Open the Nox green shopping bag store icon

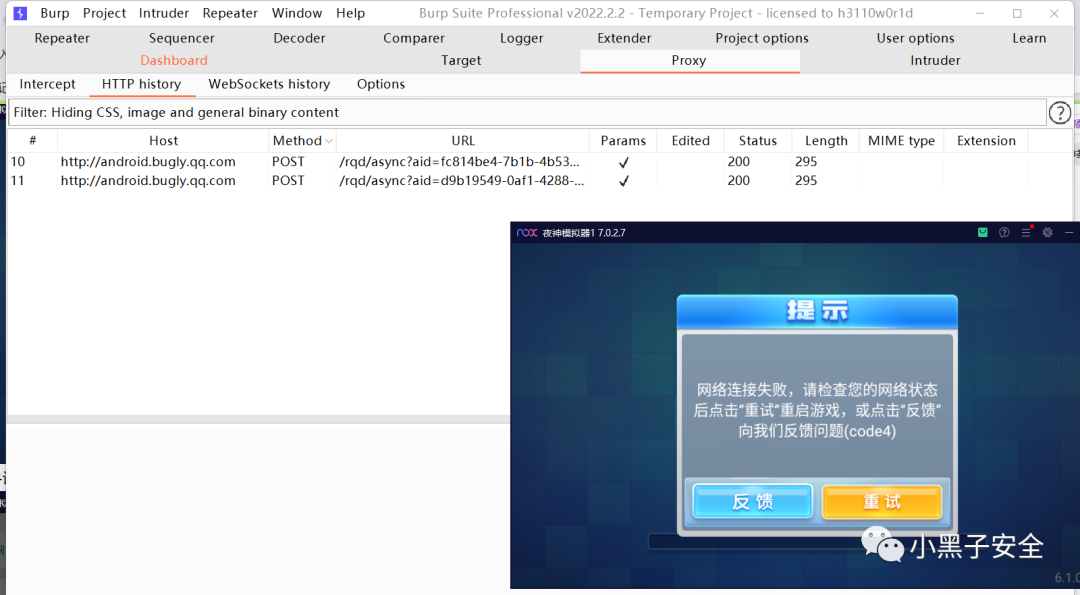pos(983,233)
